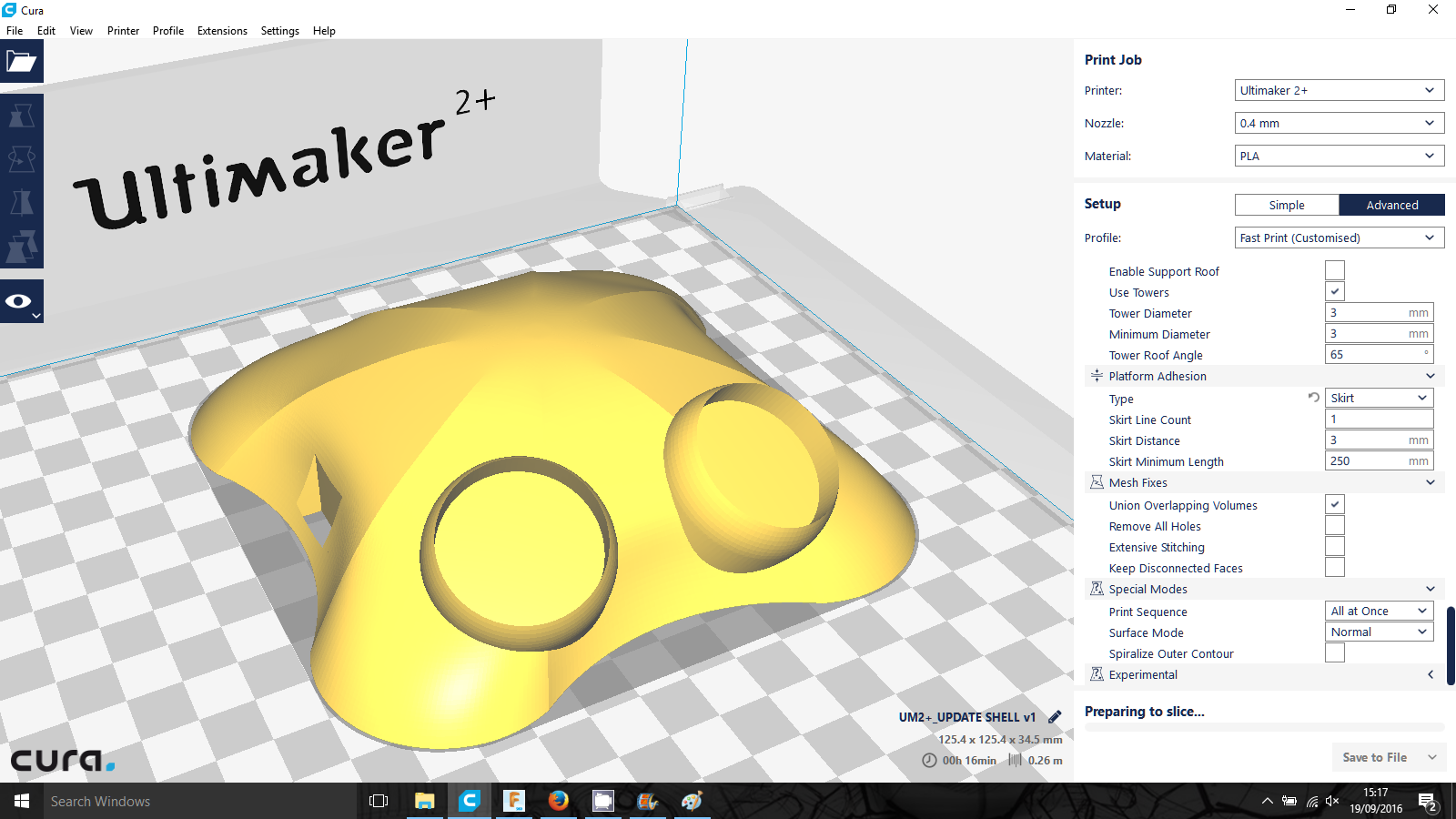The height and width of the screenshot is (819, 1456).
Task: Open the Material dropdown showing PLA
Action: tap(1339, 157)
